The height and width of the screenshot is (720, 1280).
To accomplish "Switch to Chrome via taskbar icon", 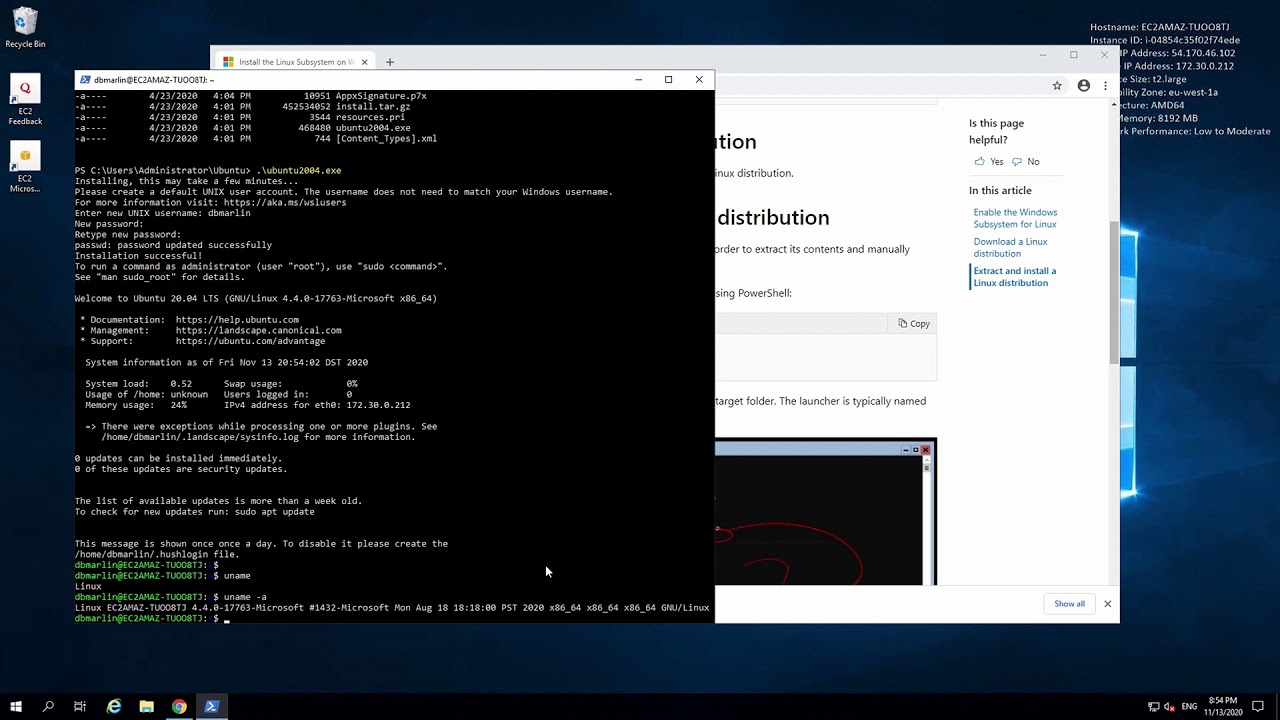I will pos(179,707).
